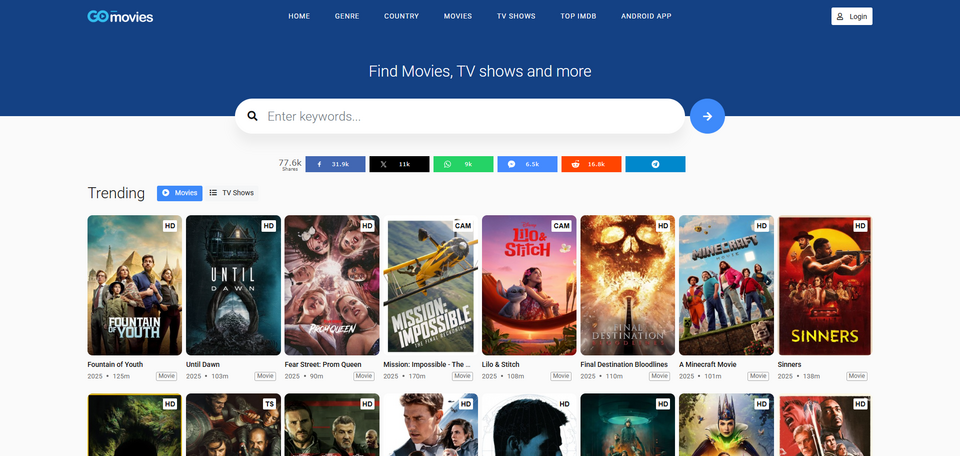Screen dimensions: 960x456
Task: Share on Facebook (31.9k)
Action: [x=336, y=164]
